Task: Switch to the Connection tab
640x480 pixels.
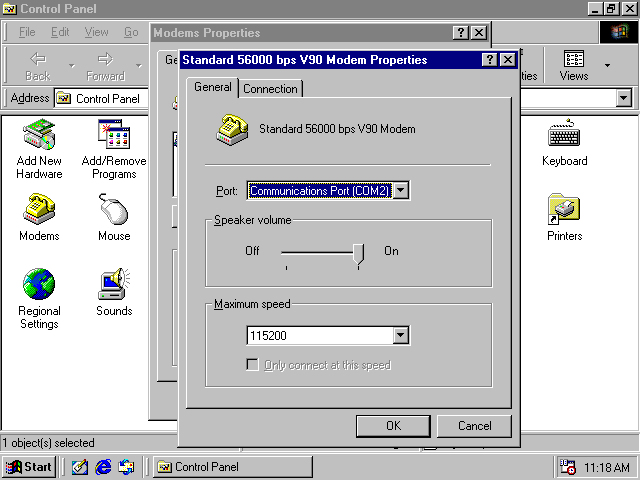Action: pos(270,89)
